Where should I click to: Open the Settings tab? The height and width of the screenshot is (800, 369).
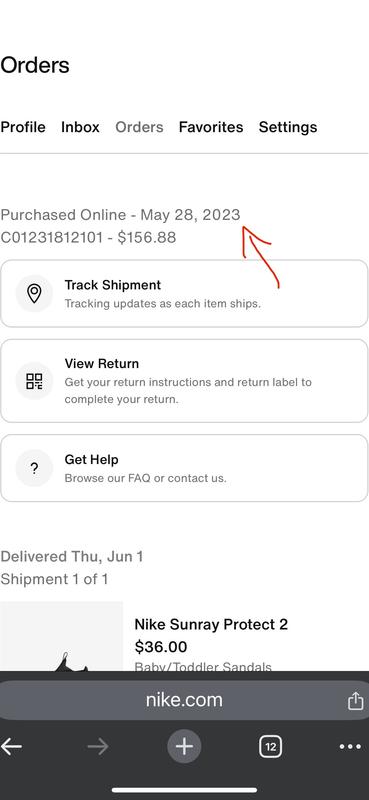(288, 127)
